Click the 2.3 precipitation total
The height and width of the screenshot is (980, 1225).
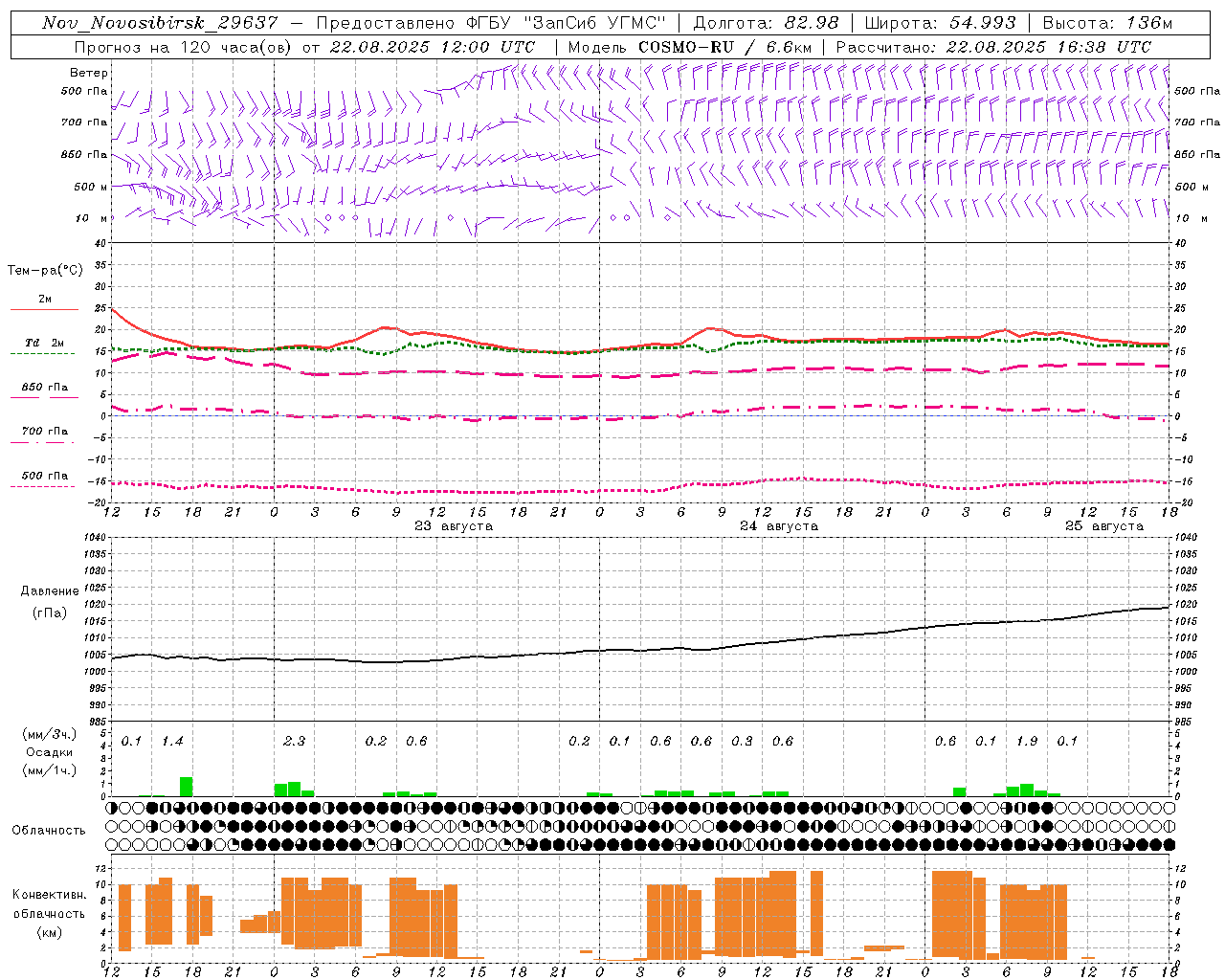pyautogui.click(x=294, y=742)
